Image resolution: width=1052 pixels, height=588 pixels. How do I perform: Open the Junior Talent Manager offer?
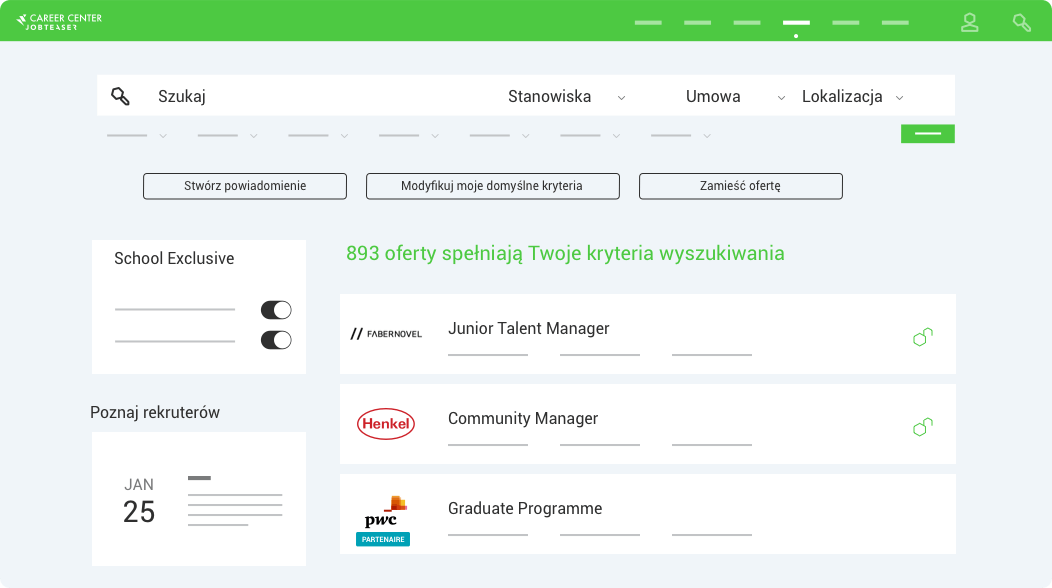[647, 334]
